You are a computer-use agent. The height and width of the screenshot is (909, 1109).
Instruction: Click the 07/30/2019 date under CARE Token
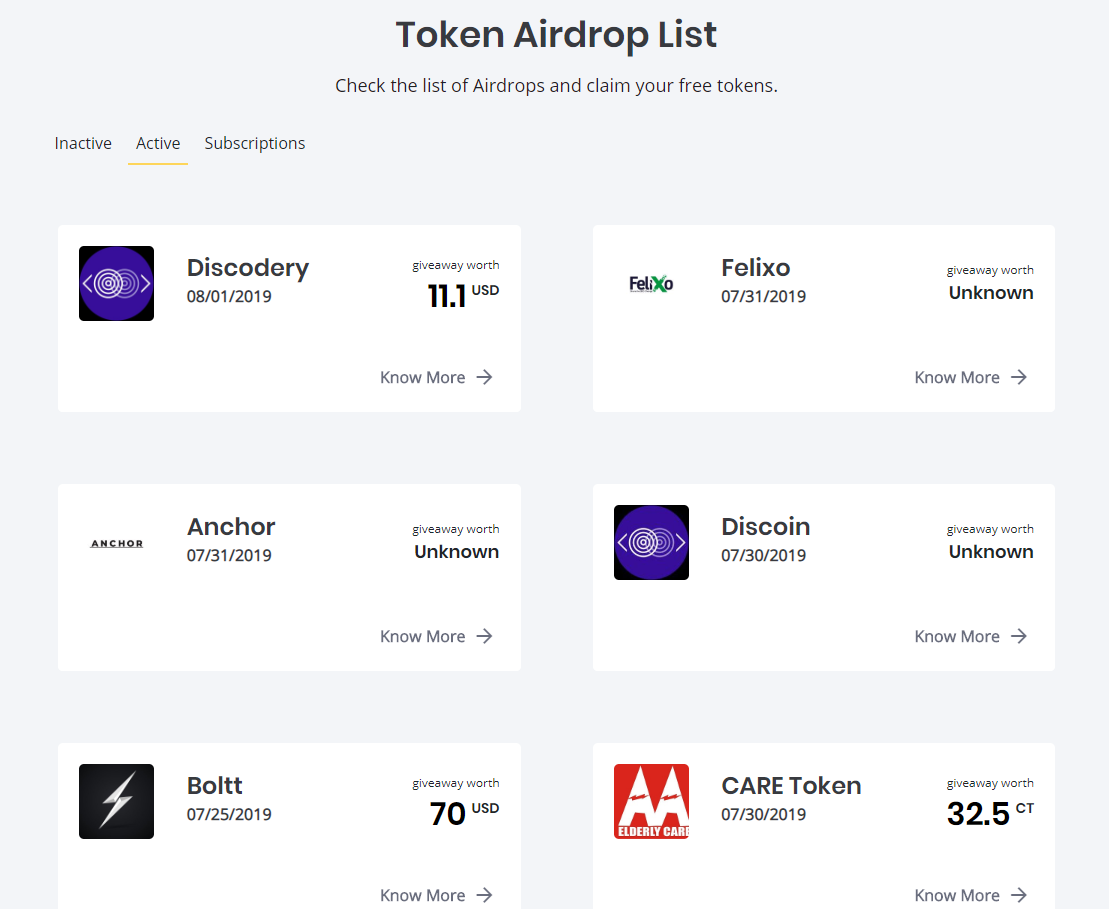[764, 814]
